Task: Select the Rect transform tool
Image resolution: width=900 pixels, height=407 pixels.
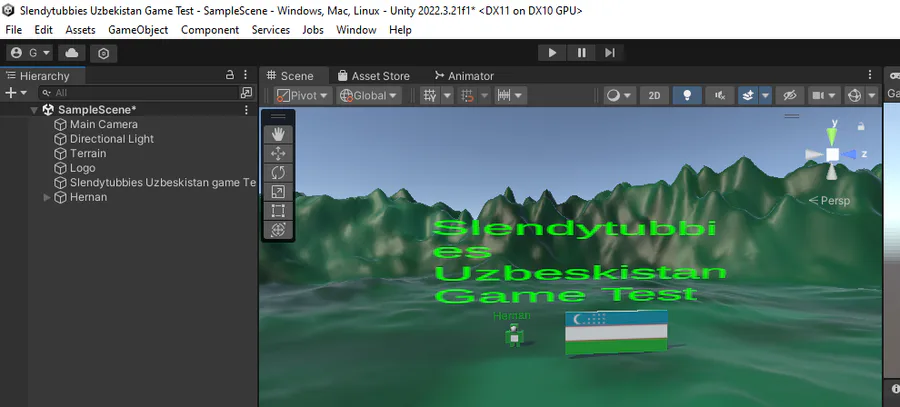Action: pos(278,210)
